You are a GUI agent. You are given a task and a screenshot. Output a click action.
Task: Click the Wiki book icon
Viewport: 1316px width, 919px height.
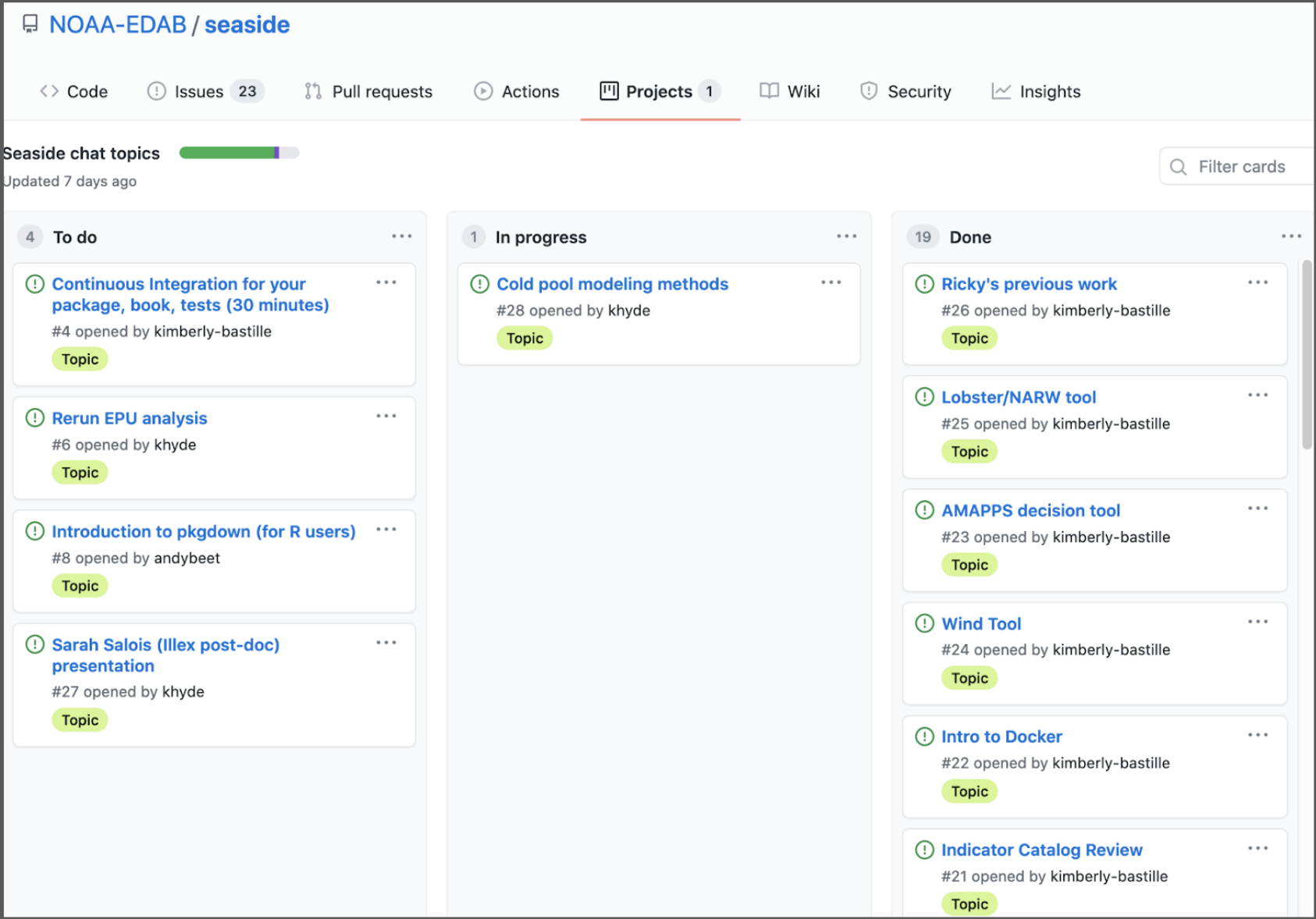pyautogui.click(x=769, y=91)
